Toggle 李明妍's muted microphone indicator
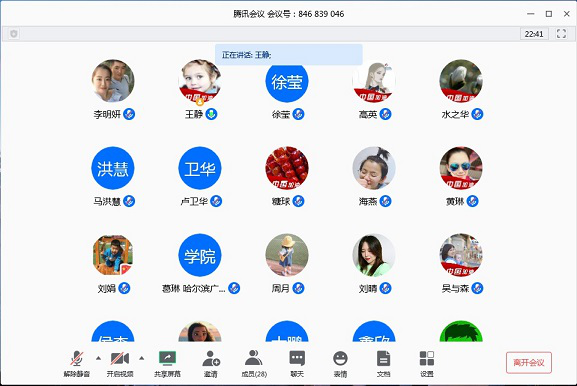The width and height of the screenshot is (577, 386). tap(129, 114)
